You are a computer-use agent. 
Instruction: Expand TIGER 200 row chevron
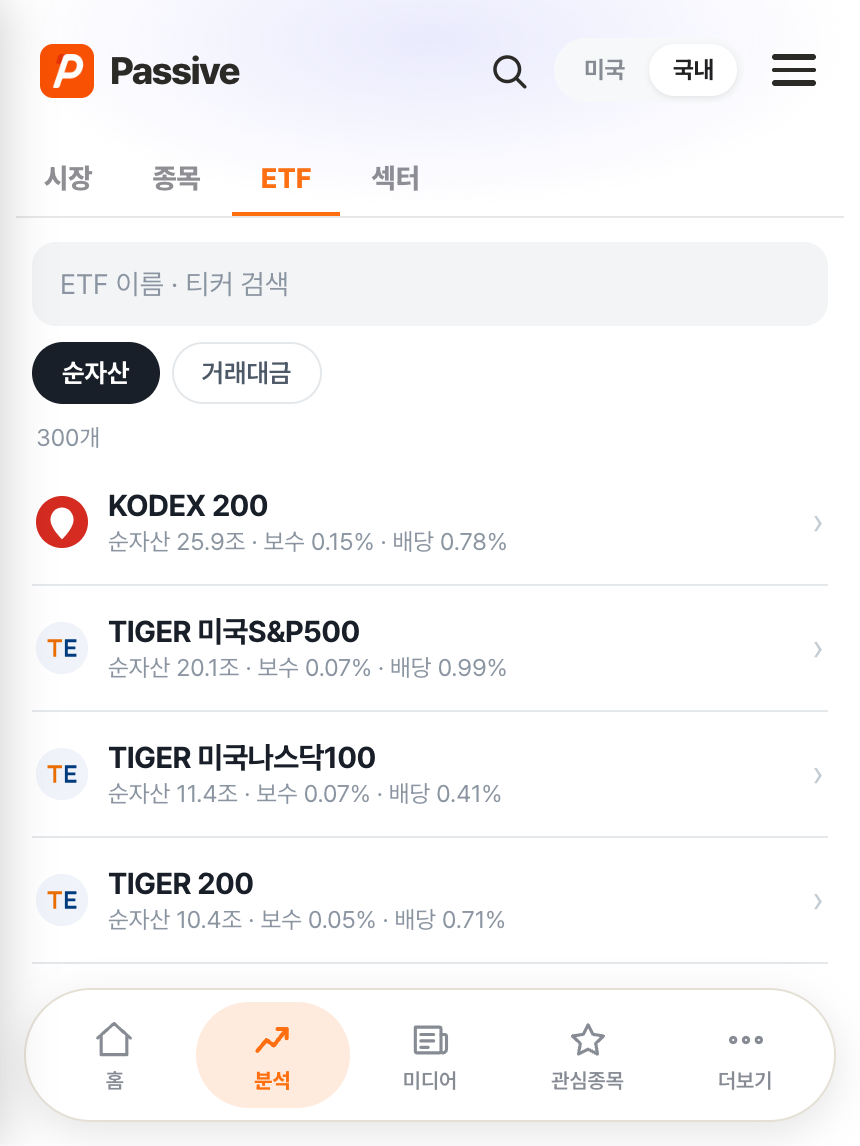(818, 901)
